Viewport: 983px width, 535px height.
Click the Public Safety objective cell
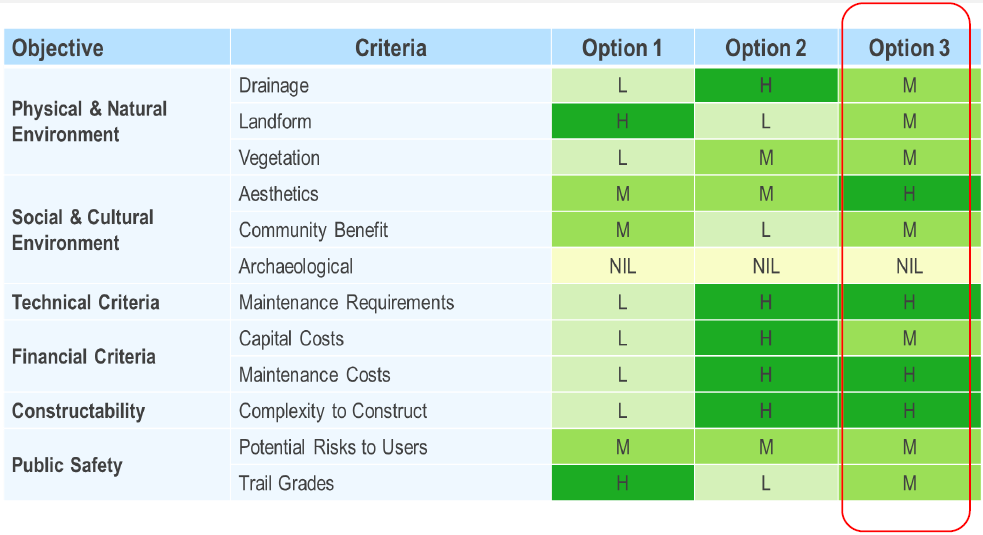pos(67,465)
